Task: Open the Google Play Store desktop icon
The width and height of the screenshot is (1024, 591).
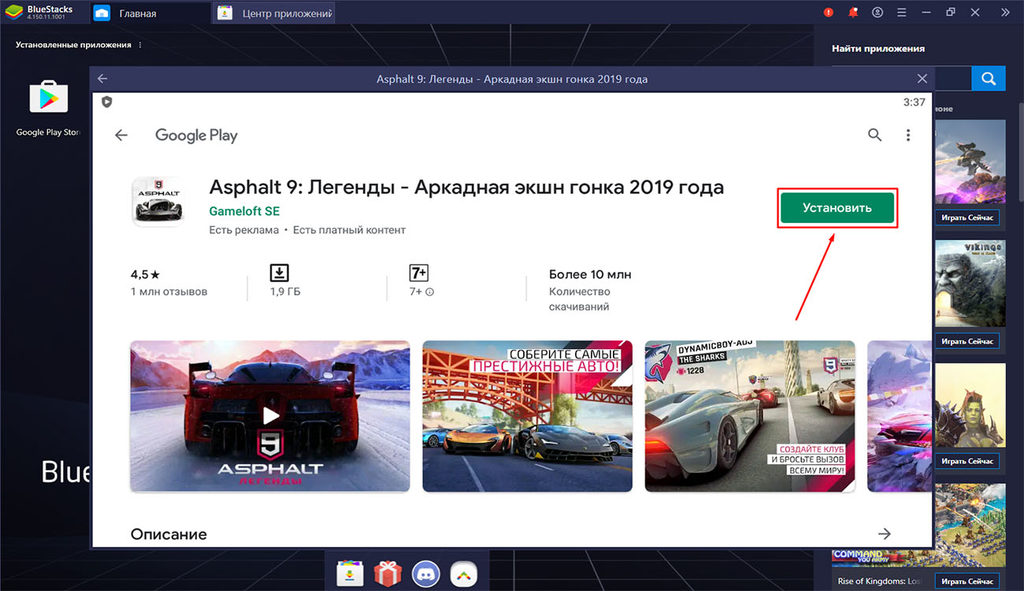Action: point(48,98)
